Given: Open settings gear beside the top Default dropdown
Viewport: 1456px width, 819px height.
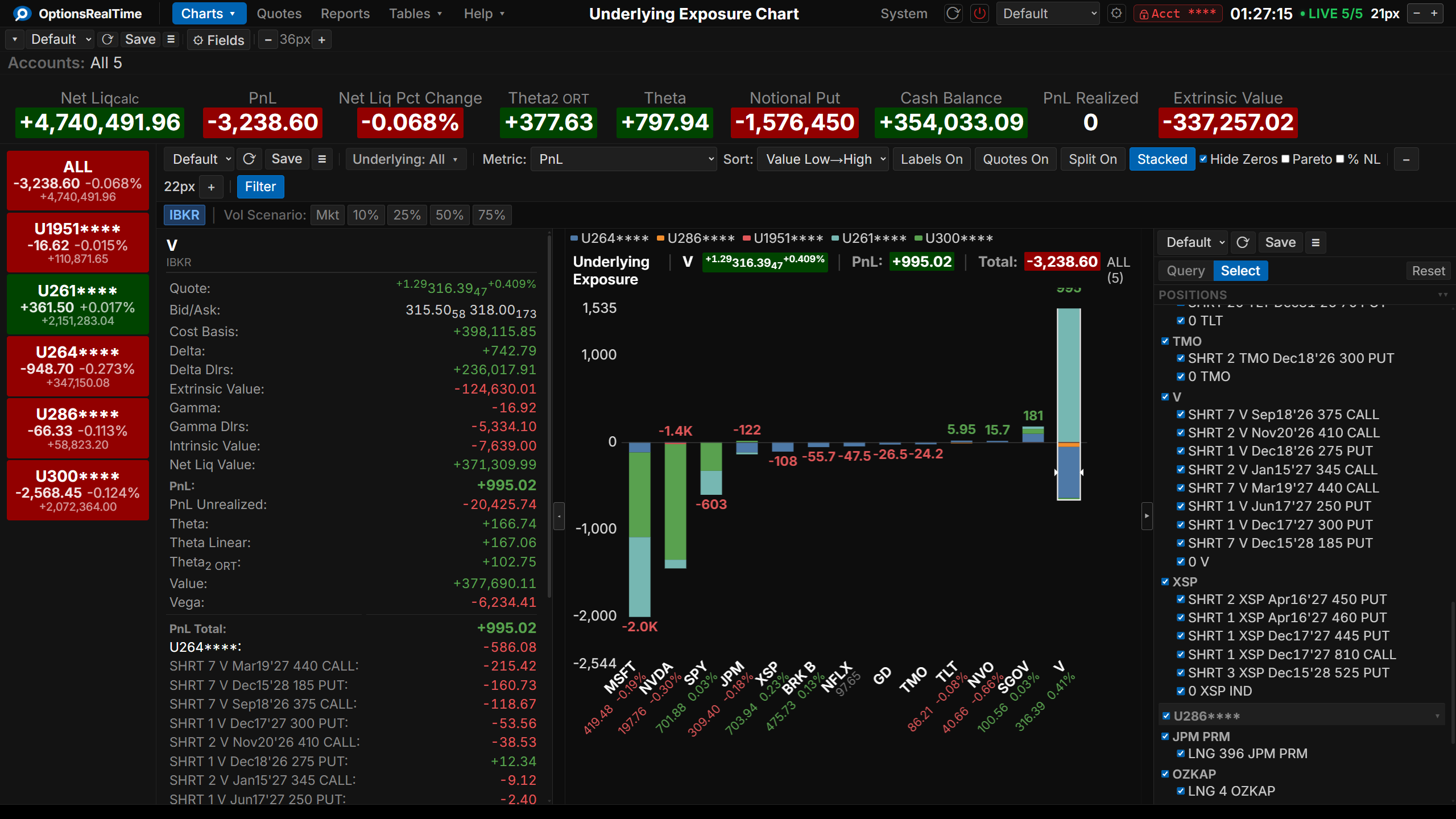Looking at the screenshot, I should pos(1116,14).
